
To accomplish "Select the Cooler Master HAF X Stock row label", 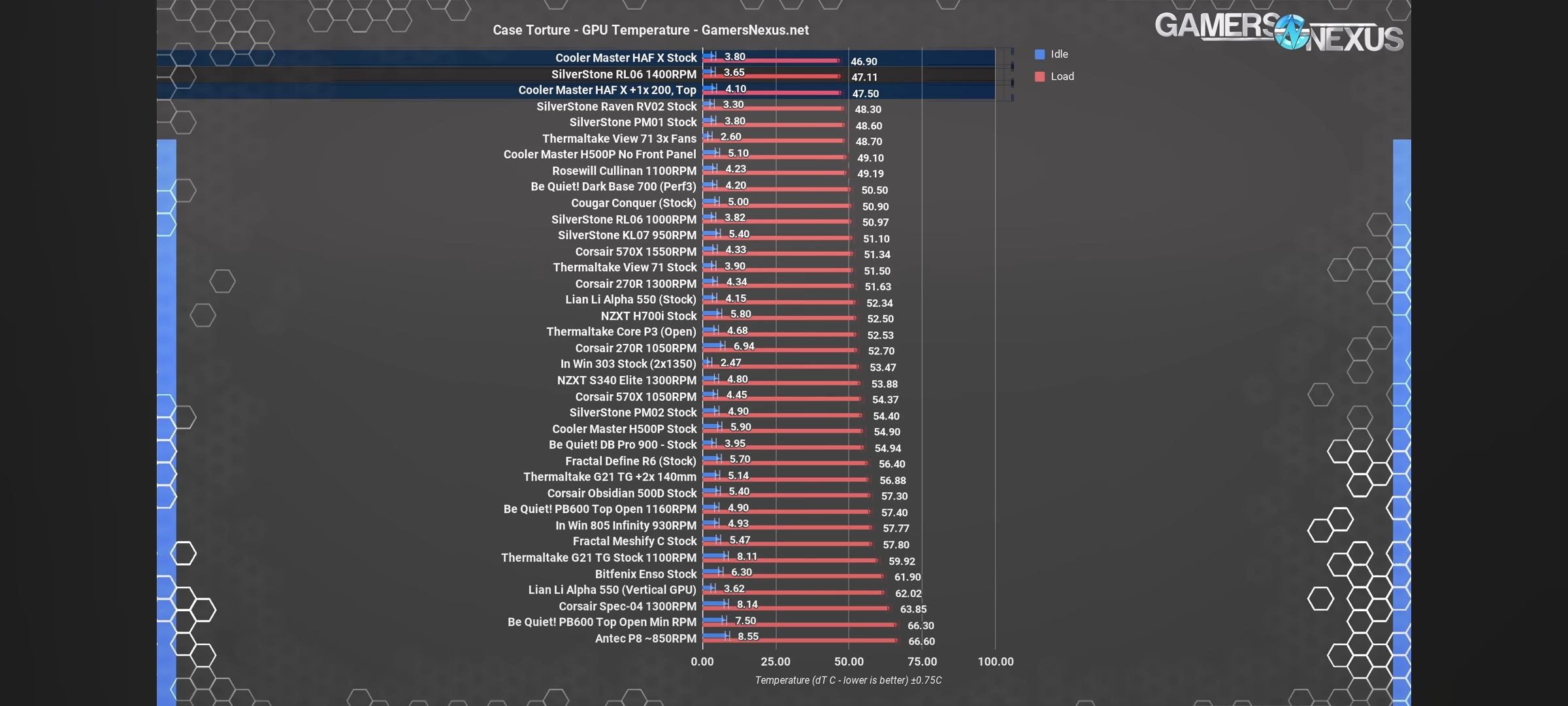I will [x=625, y=58].
